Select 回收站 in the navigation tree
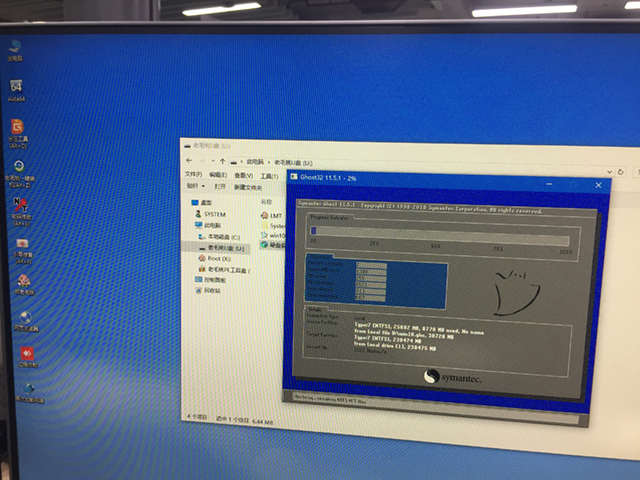 click(213, 291)
